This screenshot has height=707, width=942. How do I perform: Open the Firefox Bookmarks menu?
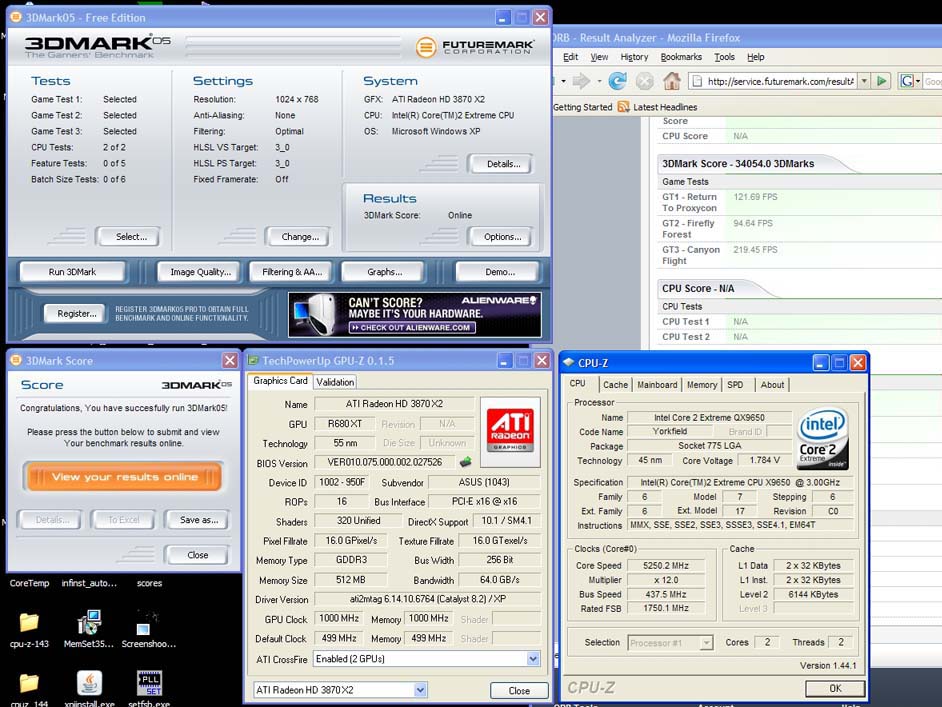681,57
